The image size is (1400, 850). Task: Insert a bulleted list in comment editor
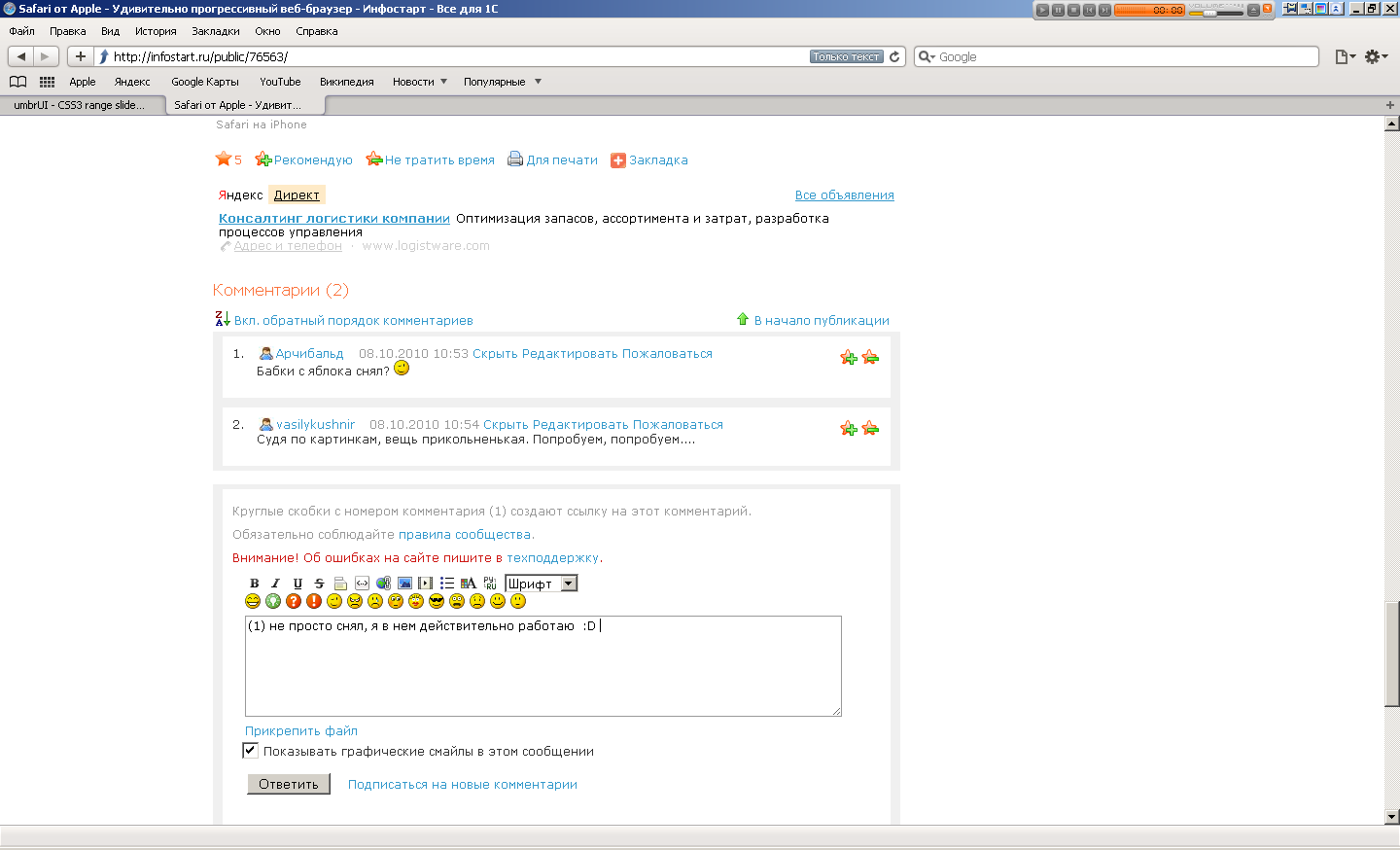[447, 584]
